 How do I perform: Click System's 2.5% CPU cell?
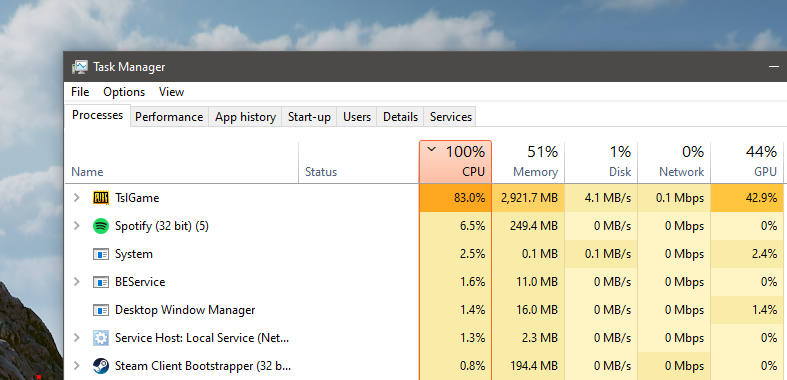click(455, 254)
